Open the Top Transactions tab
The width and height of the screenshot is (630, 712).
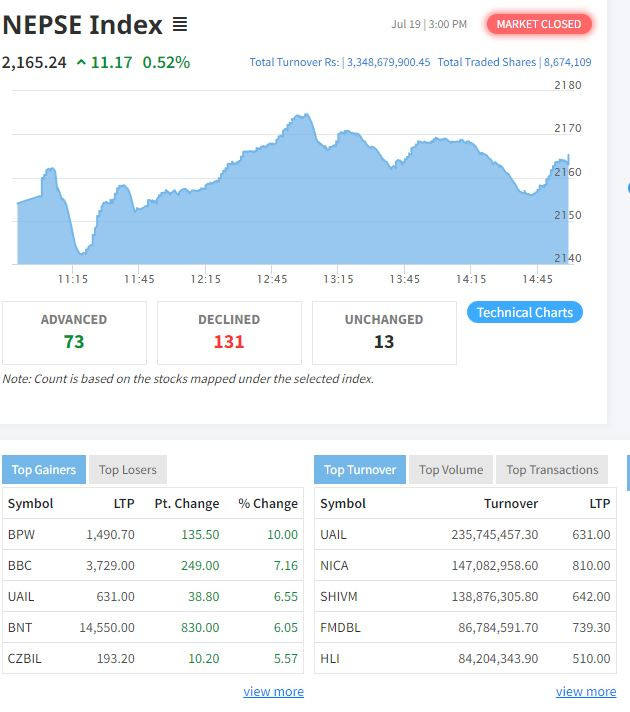pyautogui.click(x=552, y=470)
